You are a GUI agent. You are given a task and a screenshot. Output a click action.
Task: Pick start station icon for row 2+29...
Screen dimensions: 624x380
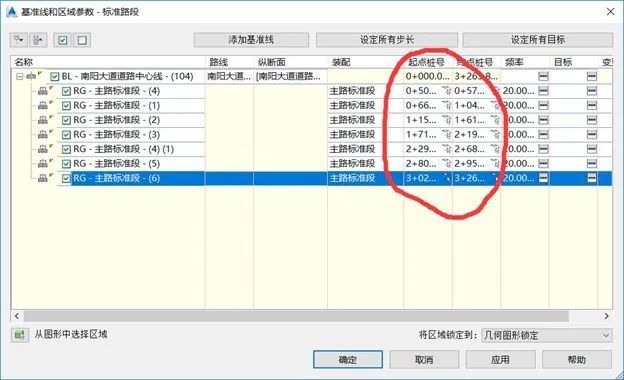(447, 149)
